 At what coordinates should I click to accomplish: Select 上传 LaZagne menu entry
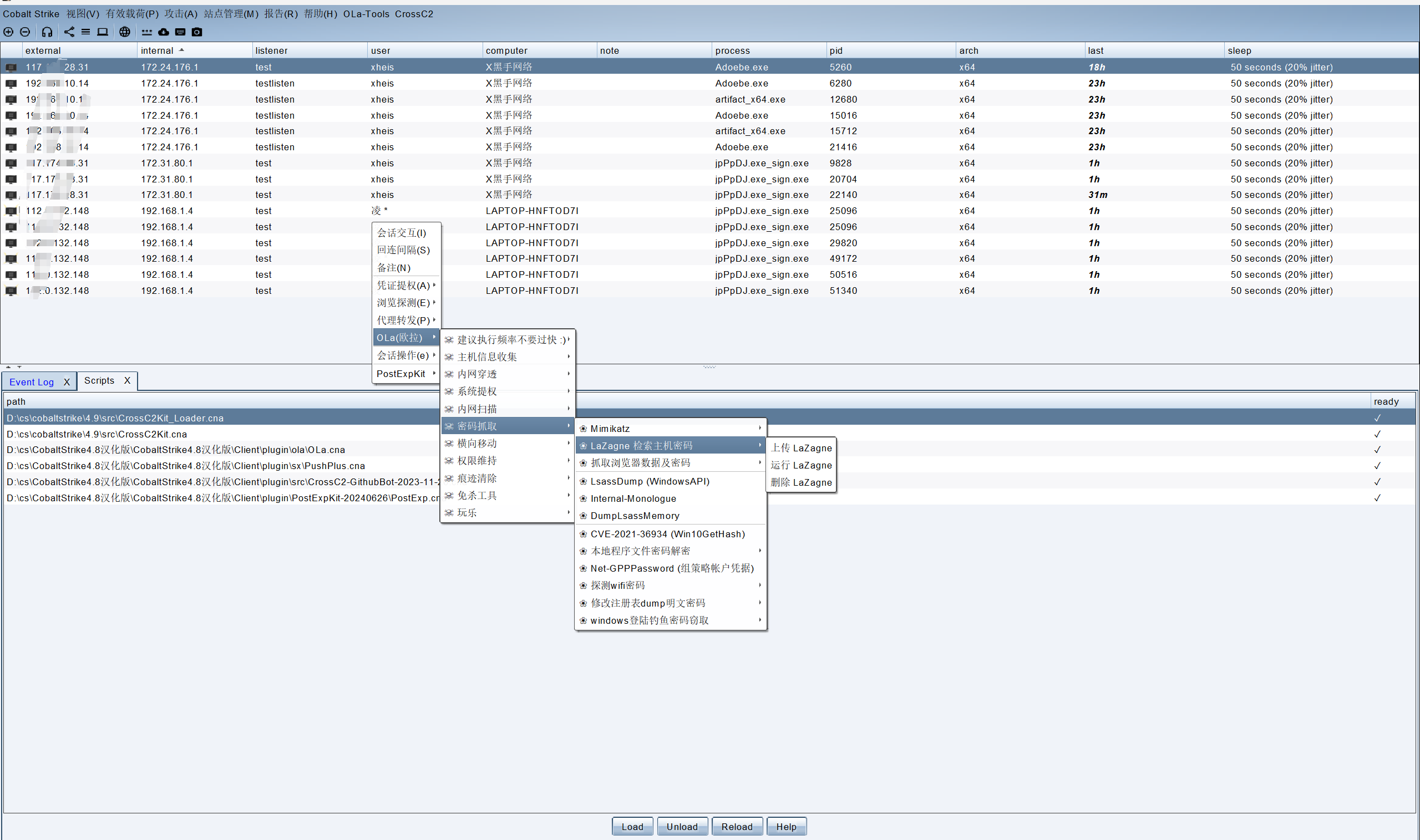pos(801,448)
